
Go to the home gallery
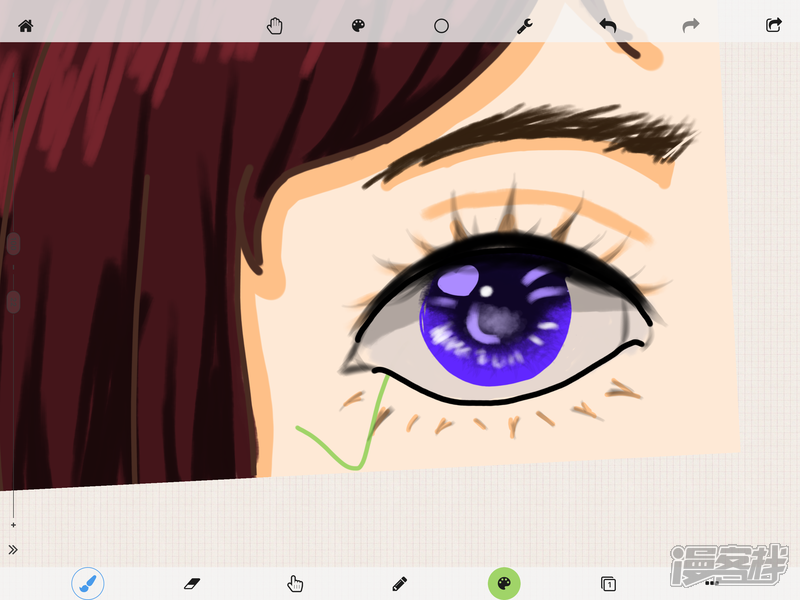coord(25,26)
